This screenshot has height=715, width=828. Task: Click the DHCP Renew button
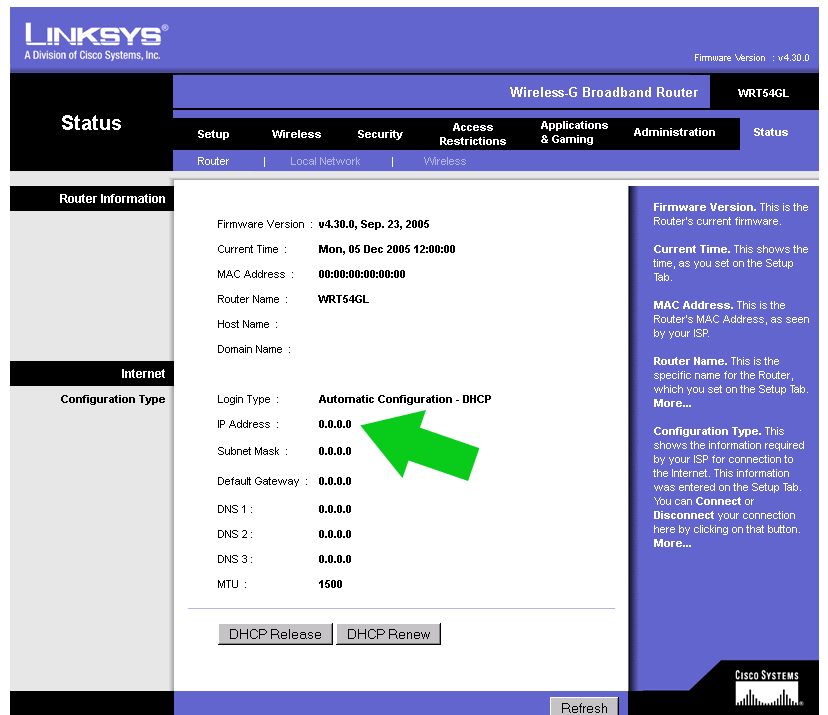pos(388,634)
